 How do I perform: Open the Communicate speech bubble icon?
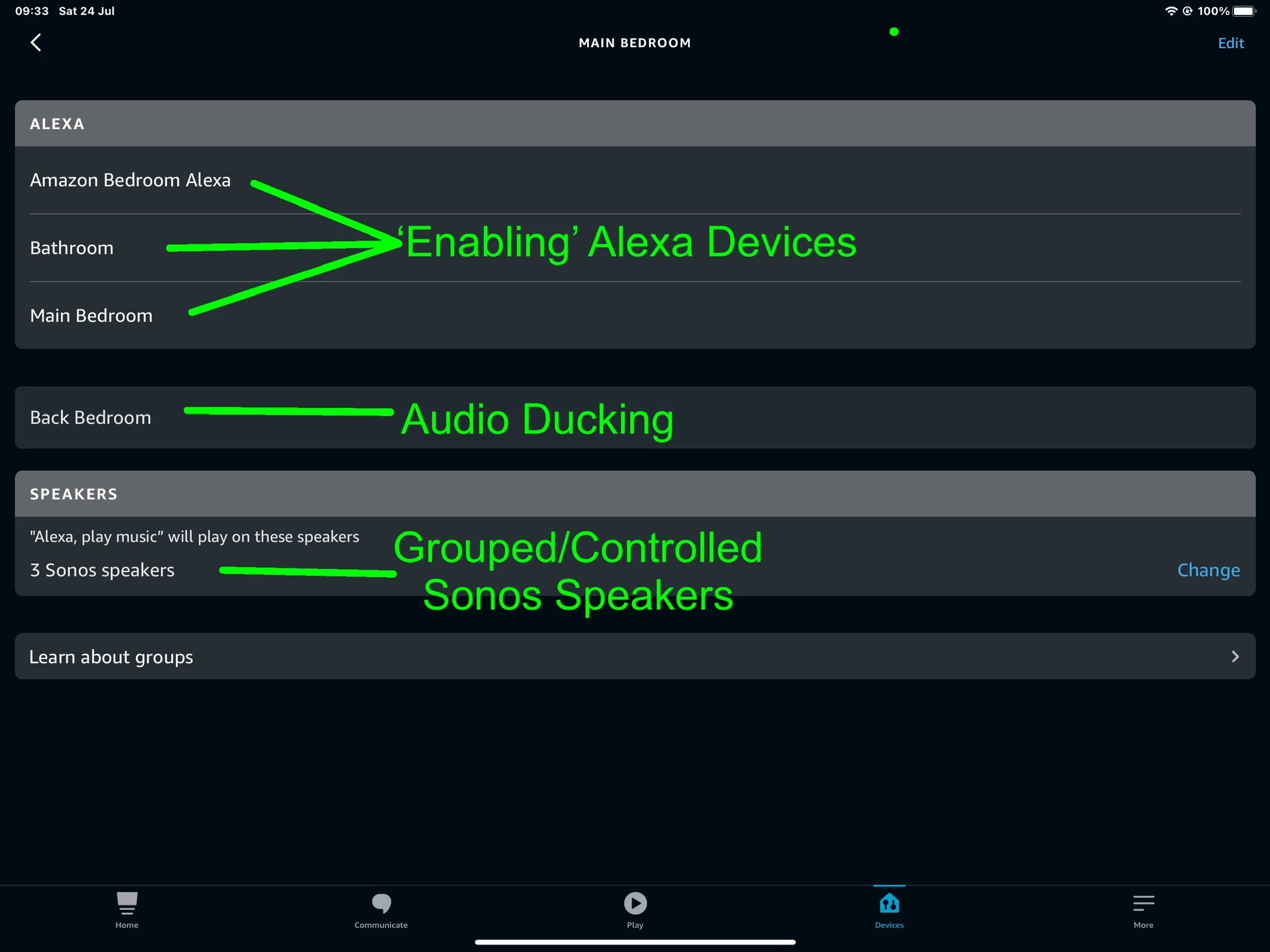tap(381, 903)
